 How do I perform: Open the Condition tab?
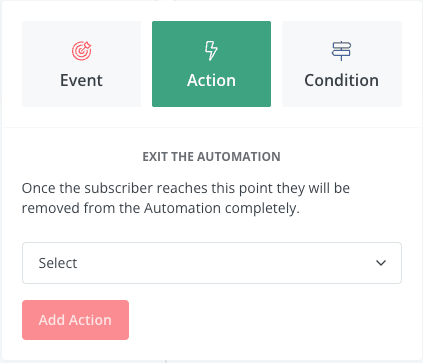[x=342, y=64]
